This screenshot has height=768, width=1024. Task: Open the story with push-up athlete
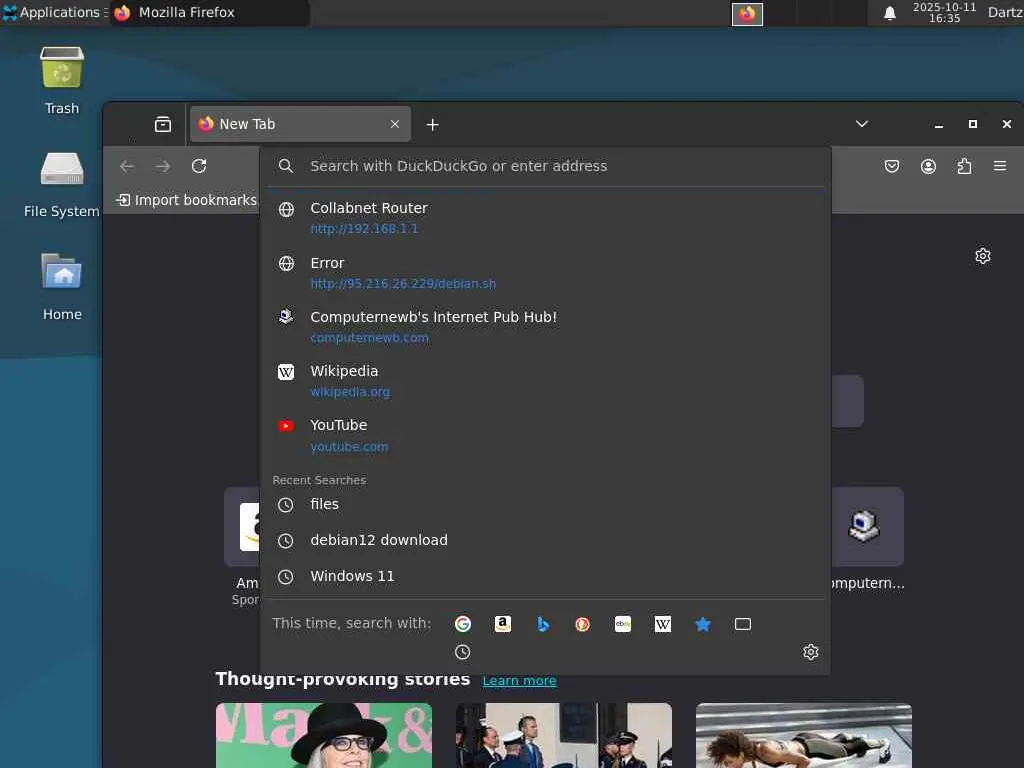pyautogui.click(x=804, y=735)
